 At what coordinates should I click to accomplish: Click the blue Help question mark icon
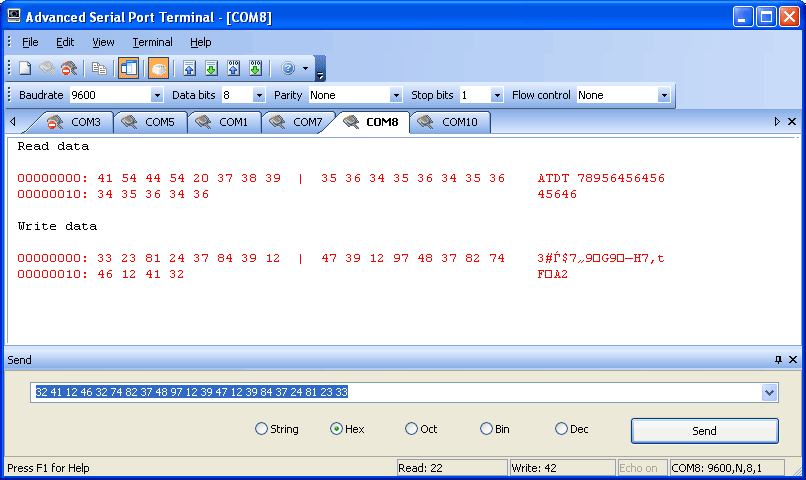click(288, 68)
